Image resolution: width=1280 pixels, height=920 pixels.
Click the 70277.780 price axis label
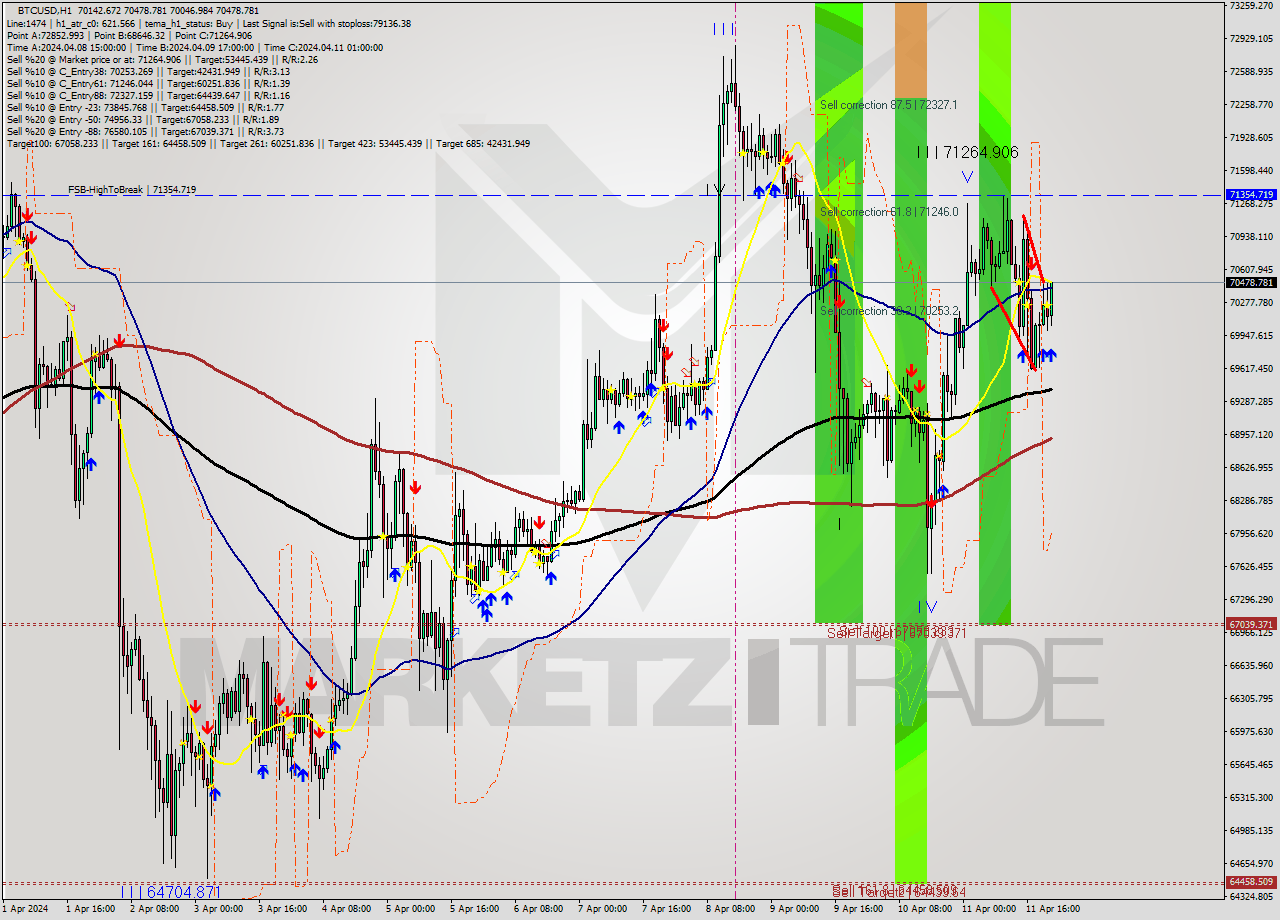pos(1251,303)
